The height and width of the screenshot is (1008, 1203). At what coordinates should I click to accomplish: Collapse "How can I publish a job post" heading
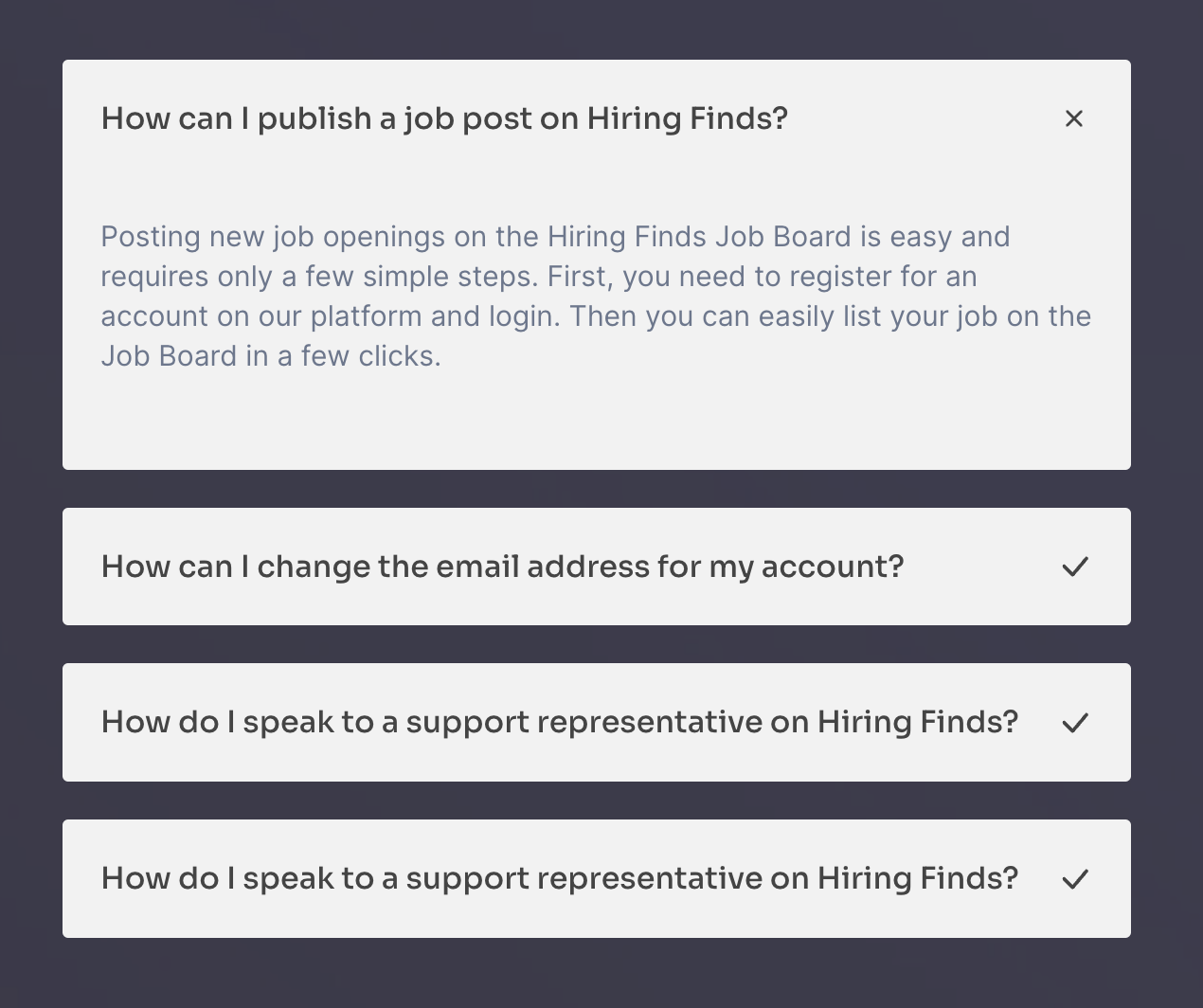(x=444, y=118)
